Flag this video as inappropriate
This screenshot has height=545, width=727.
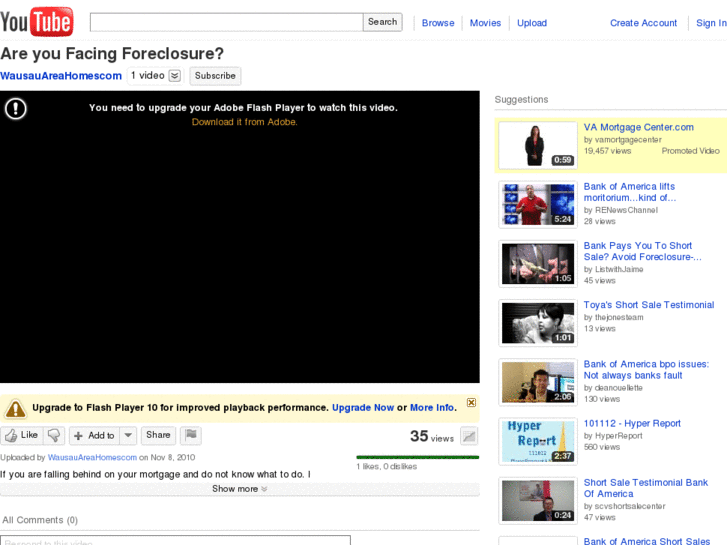(x=191, y=435)
